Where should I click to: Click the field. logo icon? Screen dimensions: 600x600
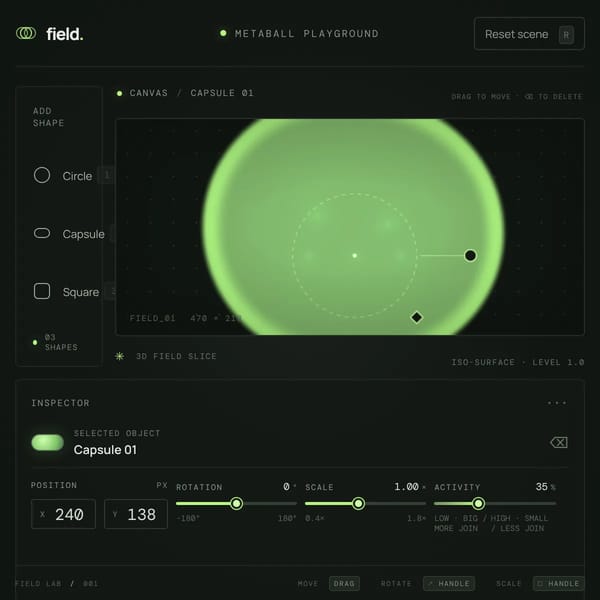click(26, 33)
